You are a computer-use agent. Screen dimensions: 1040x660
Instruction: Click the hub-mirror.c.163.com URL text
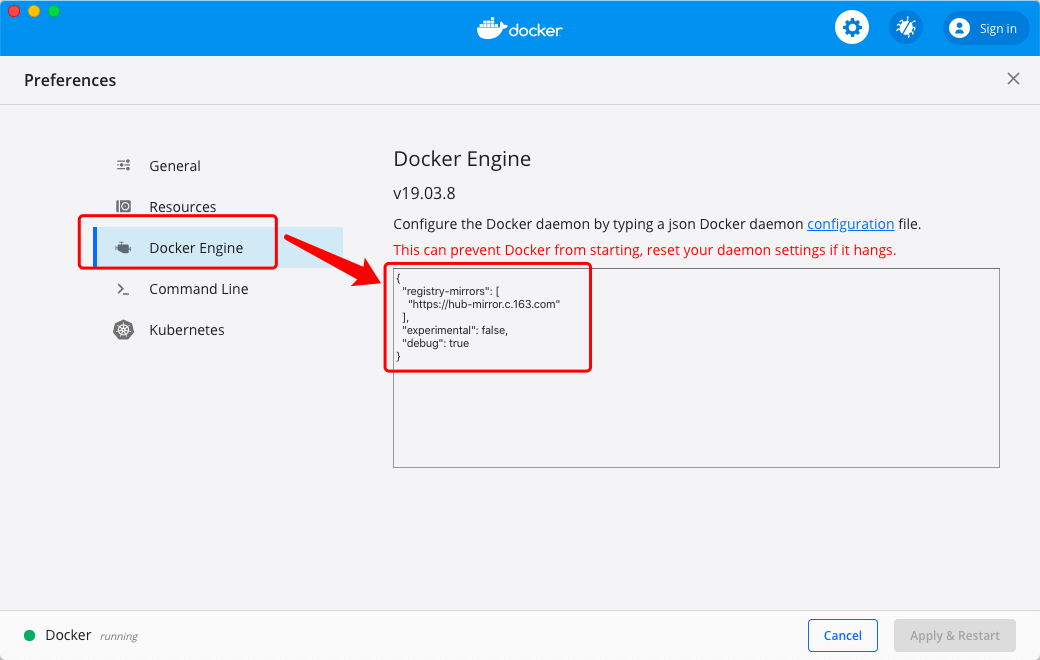[x=484, y=304]
